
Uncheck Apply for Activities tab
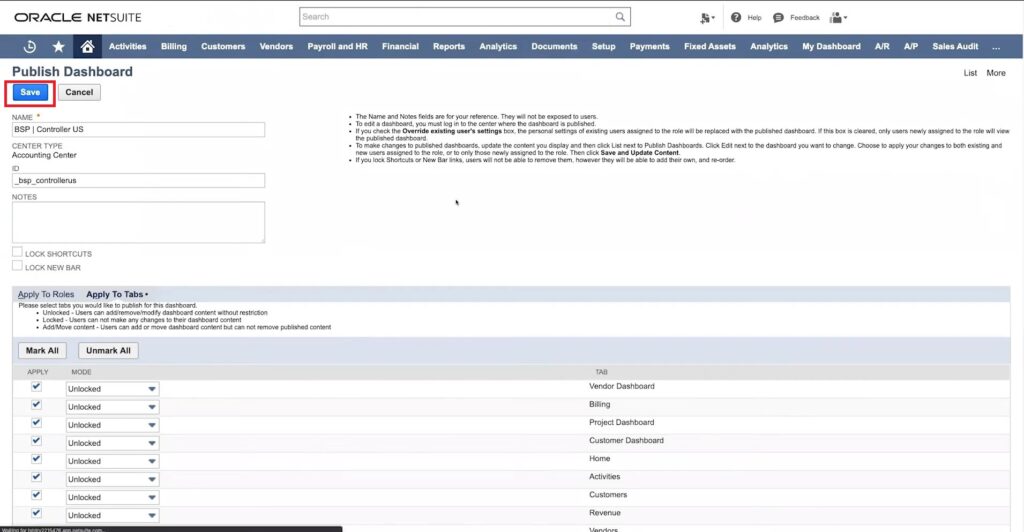coord(36,477)
